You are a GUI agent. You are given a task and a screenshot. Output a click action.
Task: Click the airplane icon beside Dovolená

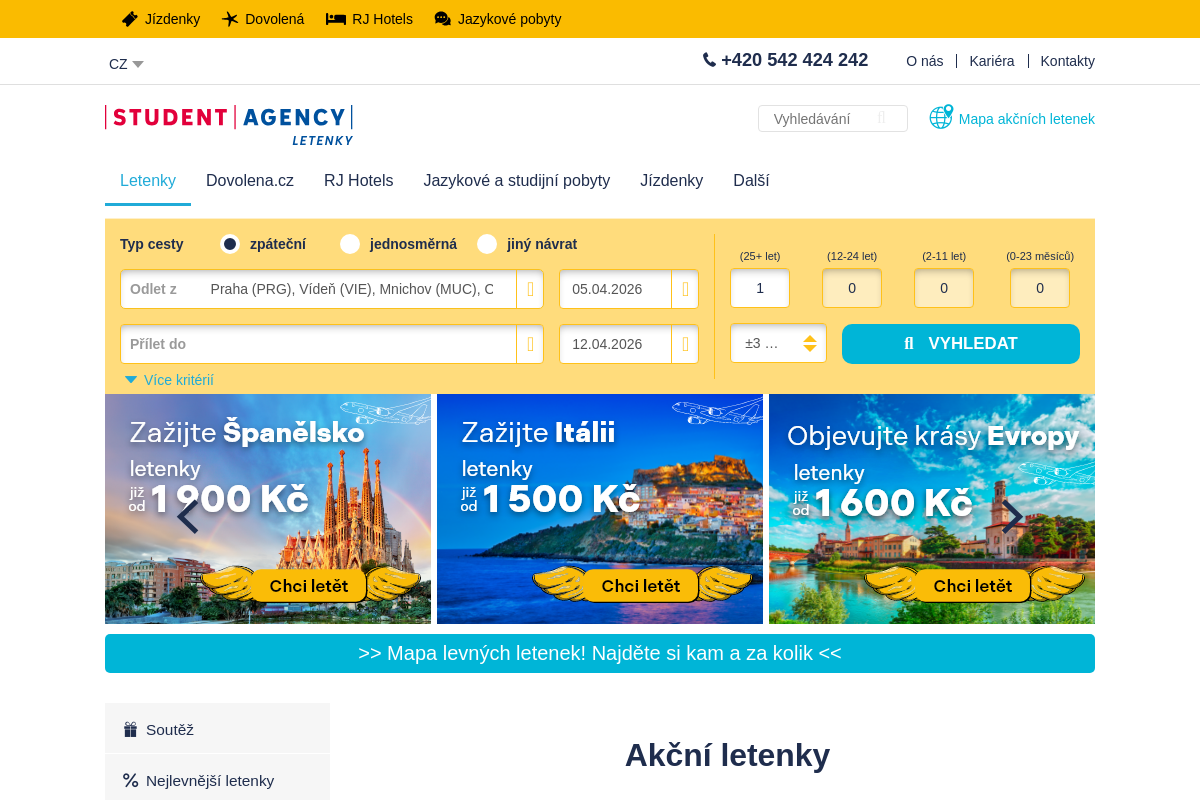click(x=230, y=19)
